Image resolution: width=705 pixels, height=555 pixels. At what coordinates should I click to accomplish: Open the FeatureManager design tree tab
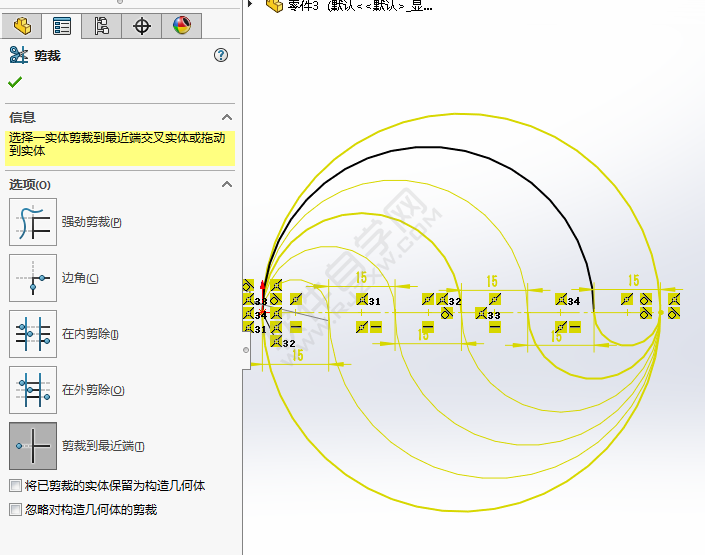(x=22, y=26)
